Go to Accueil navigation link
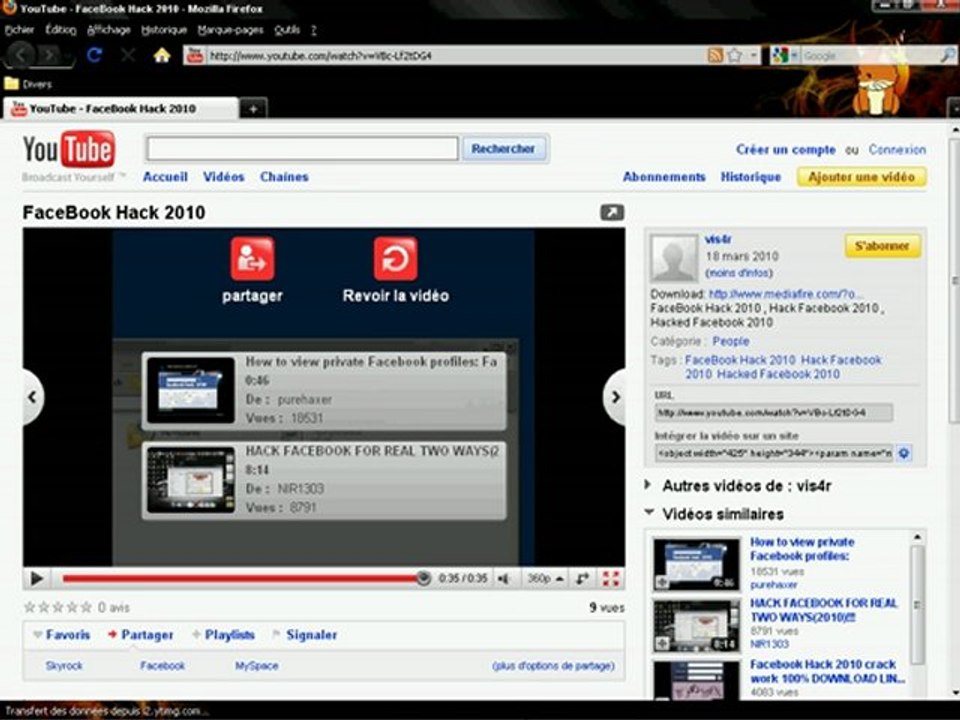The width and height of the screenshot is (960, 720). [x=165, y=177]
